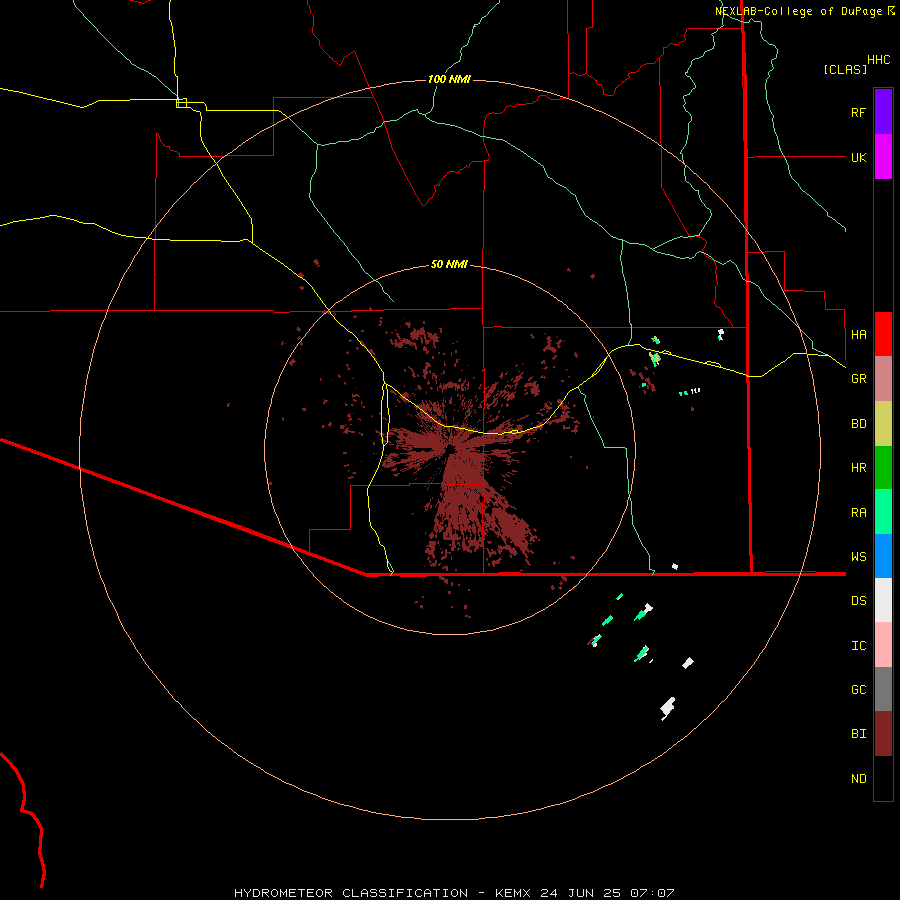Click the "RF" legend label

tap(858, 112)
